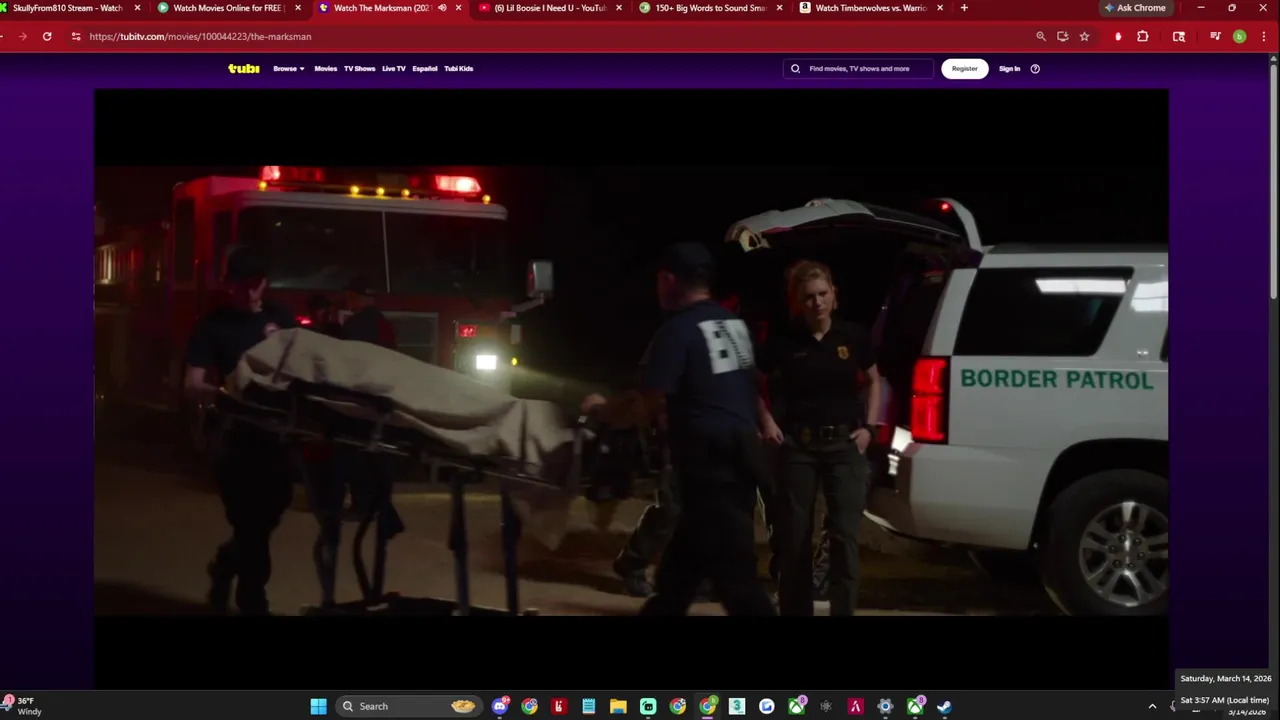Image resolution: width=1280 pixels, height=720 pixels.
Task: Open Discord from the taskbar
Action: 500,706
